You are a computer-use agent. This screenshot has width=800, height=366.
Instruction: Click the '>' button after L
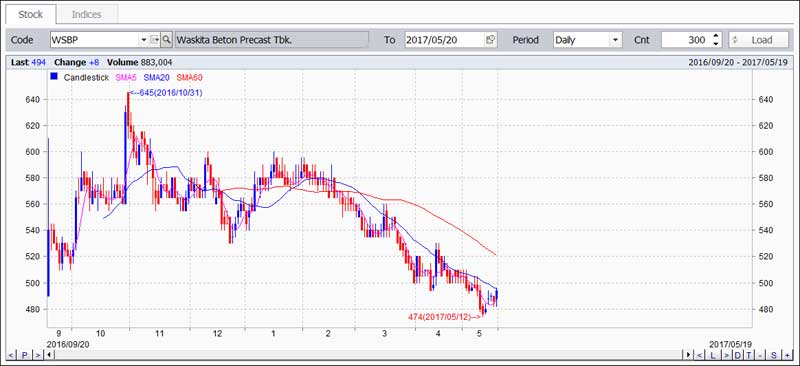click(726, 355)
